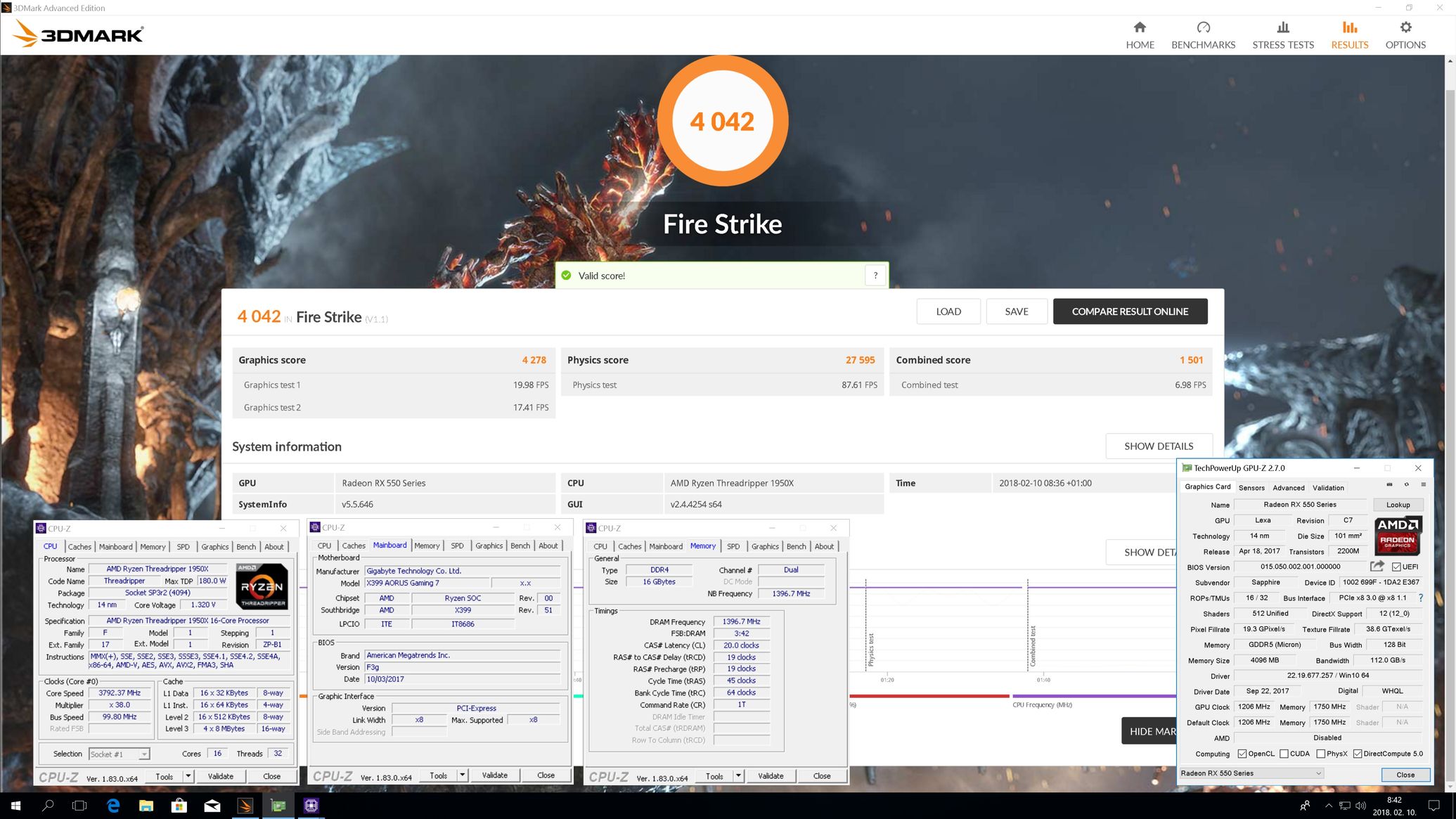Toggle the CUDA checkbox

coord(1284,754)
